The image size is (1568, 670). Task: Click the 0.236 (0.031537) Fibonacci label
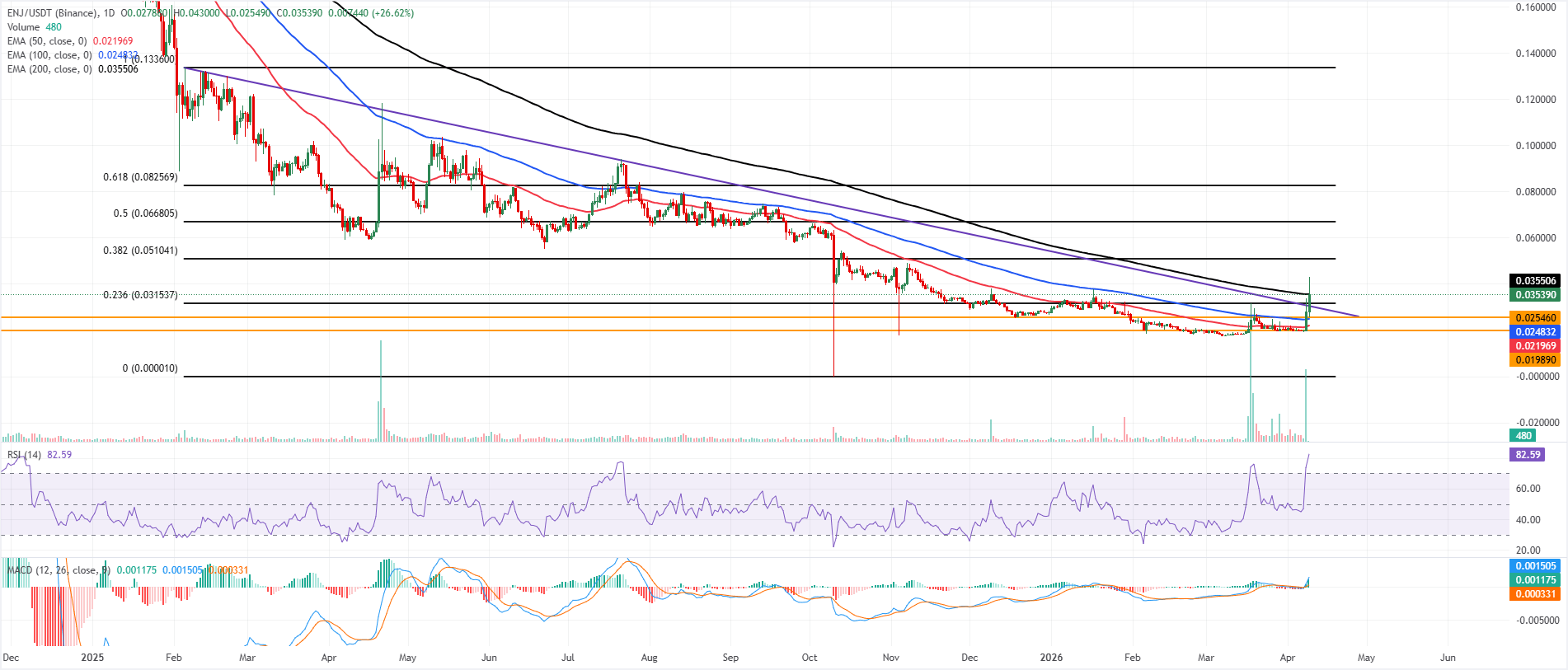(139, 295)
